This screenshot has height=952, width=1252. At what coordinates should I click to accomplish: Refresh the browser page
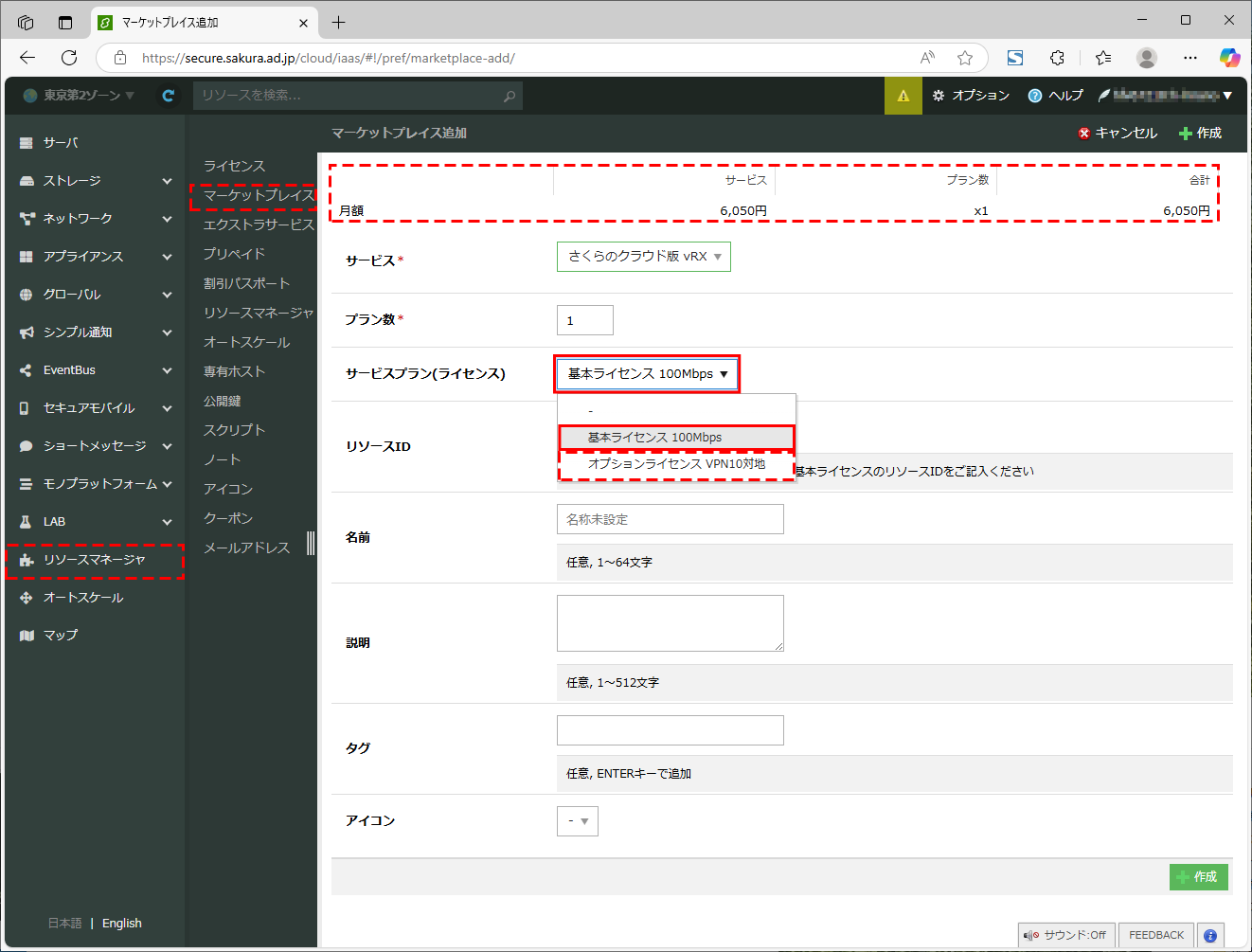tap(69, 58)
